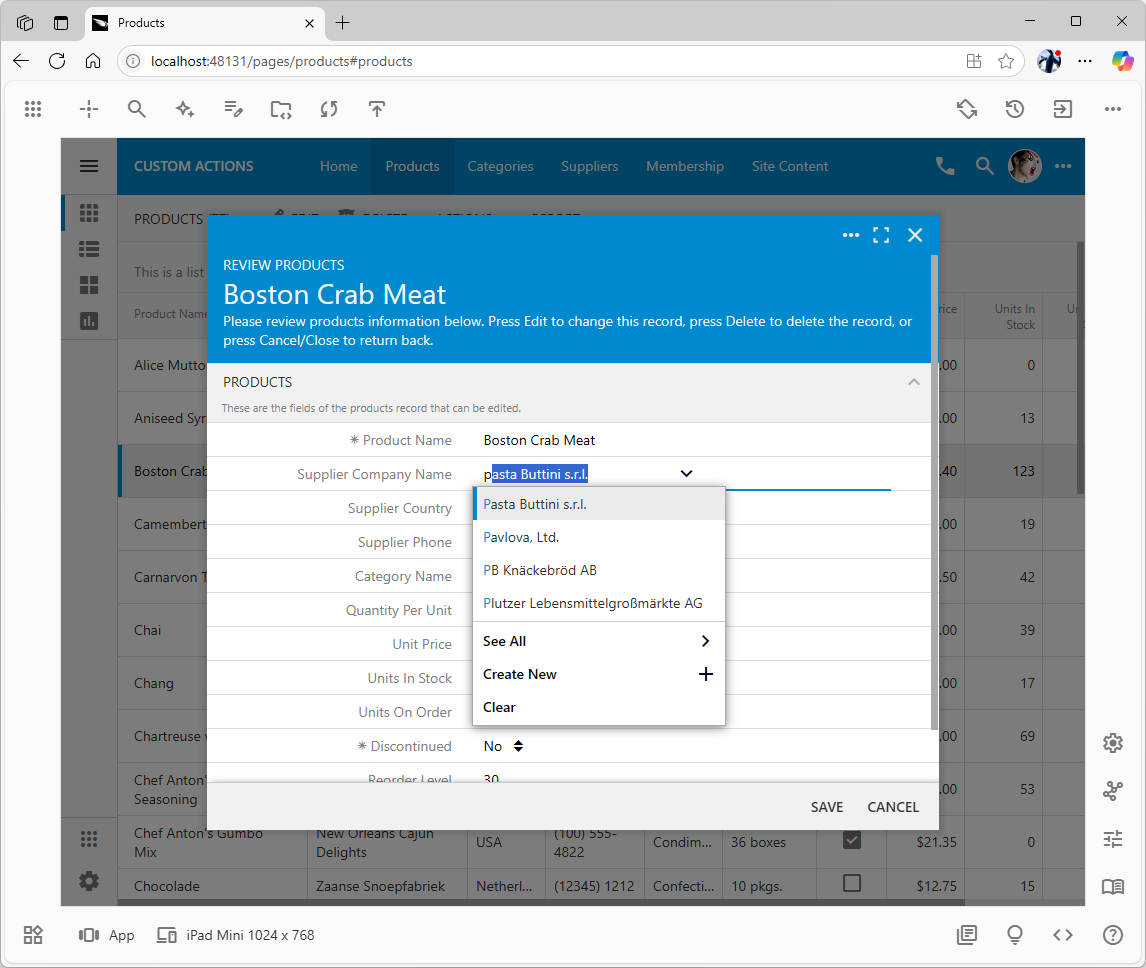Open the help question mark icon
The width and height of the screenshot is (1146, 968).
[x=1112, y=934]
